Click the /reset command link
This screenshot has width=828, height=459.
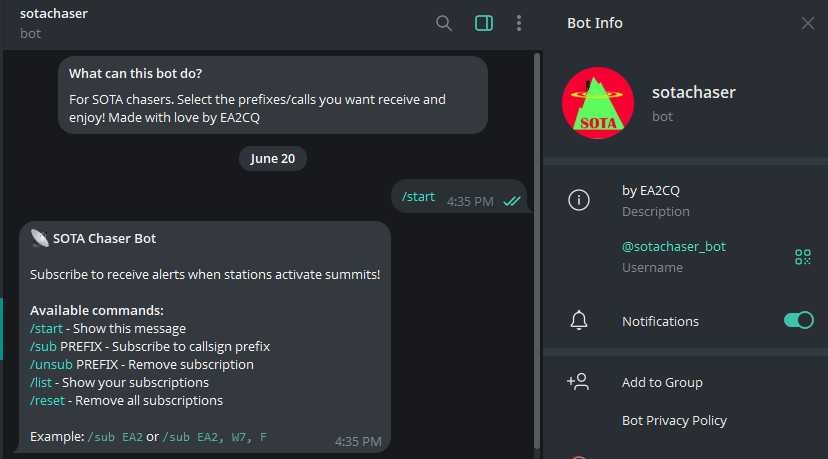tap(48, 400)
